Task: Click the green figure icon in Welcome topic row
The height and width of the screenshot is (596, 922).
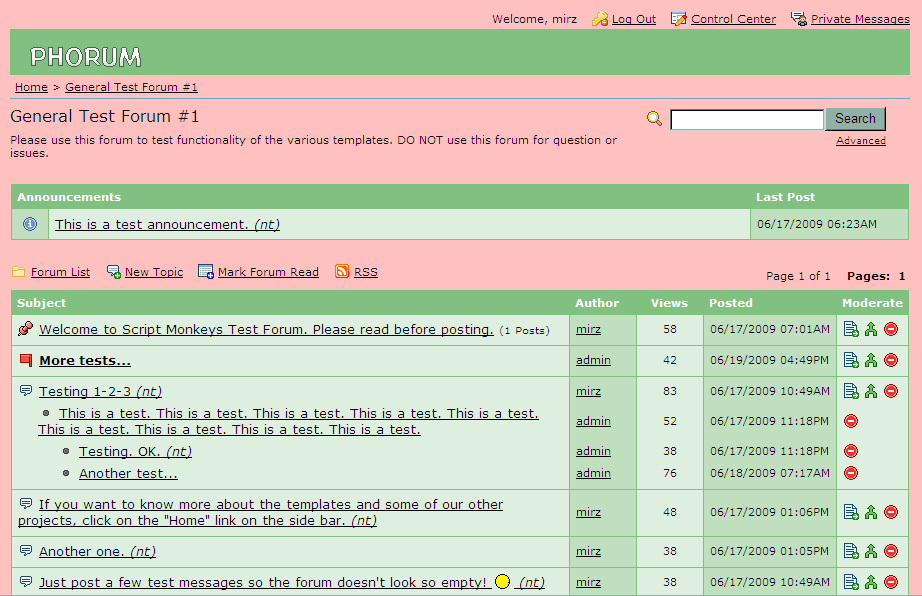Action: pyautogui.click(x=871, y=329)
